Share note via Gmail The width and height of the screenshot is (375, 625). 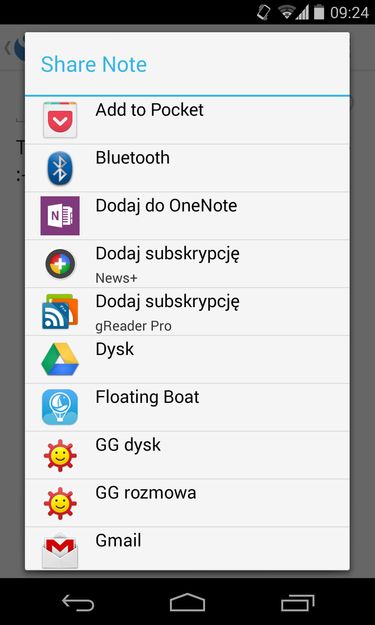pos(187,548)
